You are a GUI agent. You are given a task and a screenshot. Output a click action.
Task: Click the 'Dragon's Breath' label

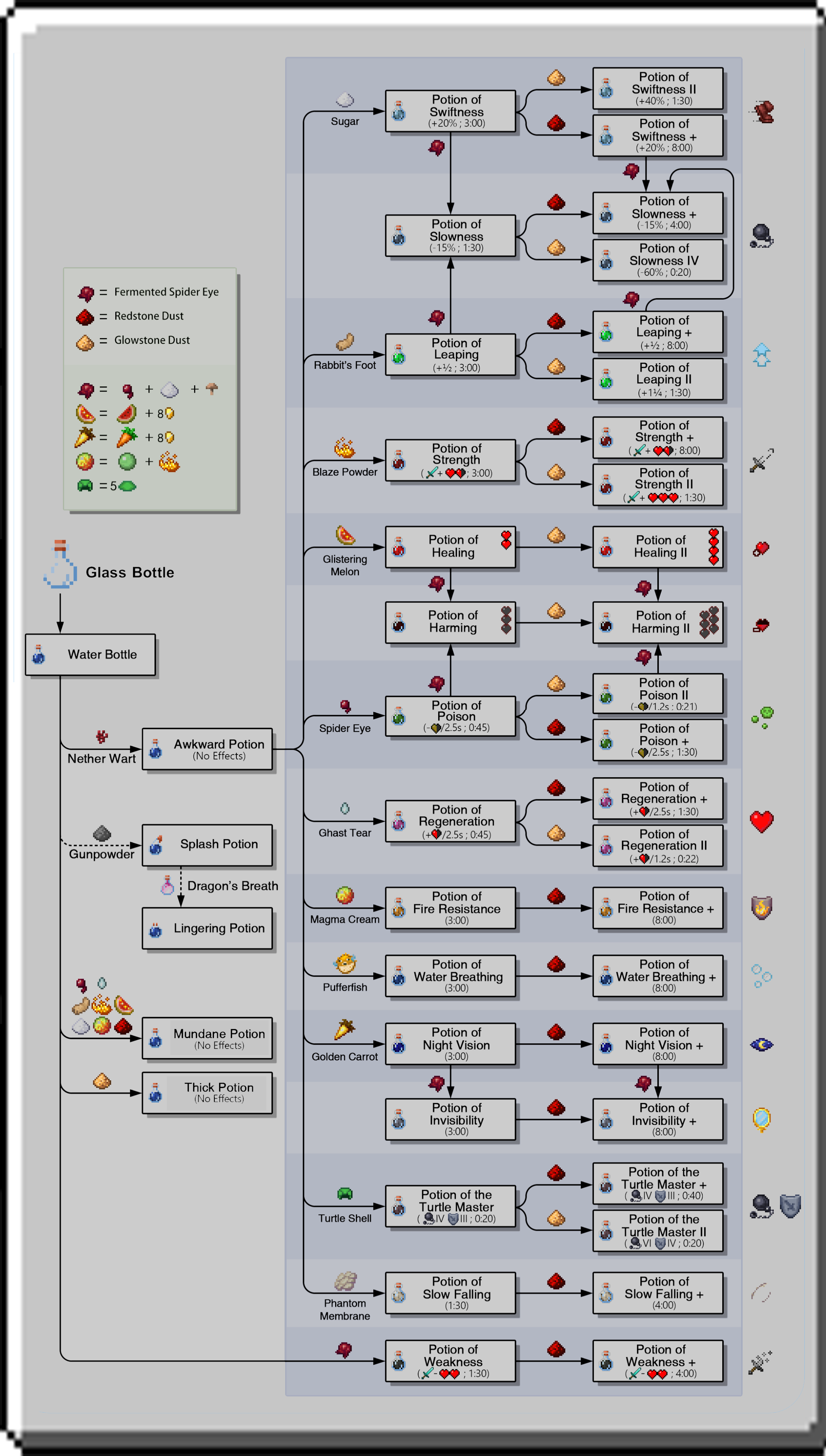(x=232, y=886)
